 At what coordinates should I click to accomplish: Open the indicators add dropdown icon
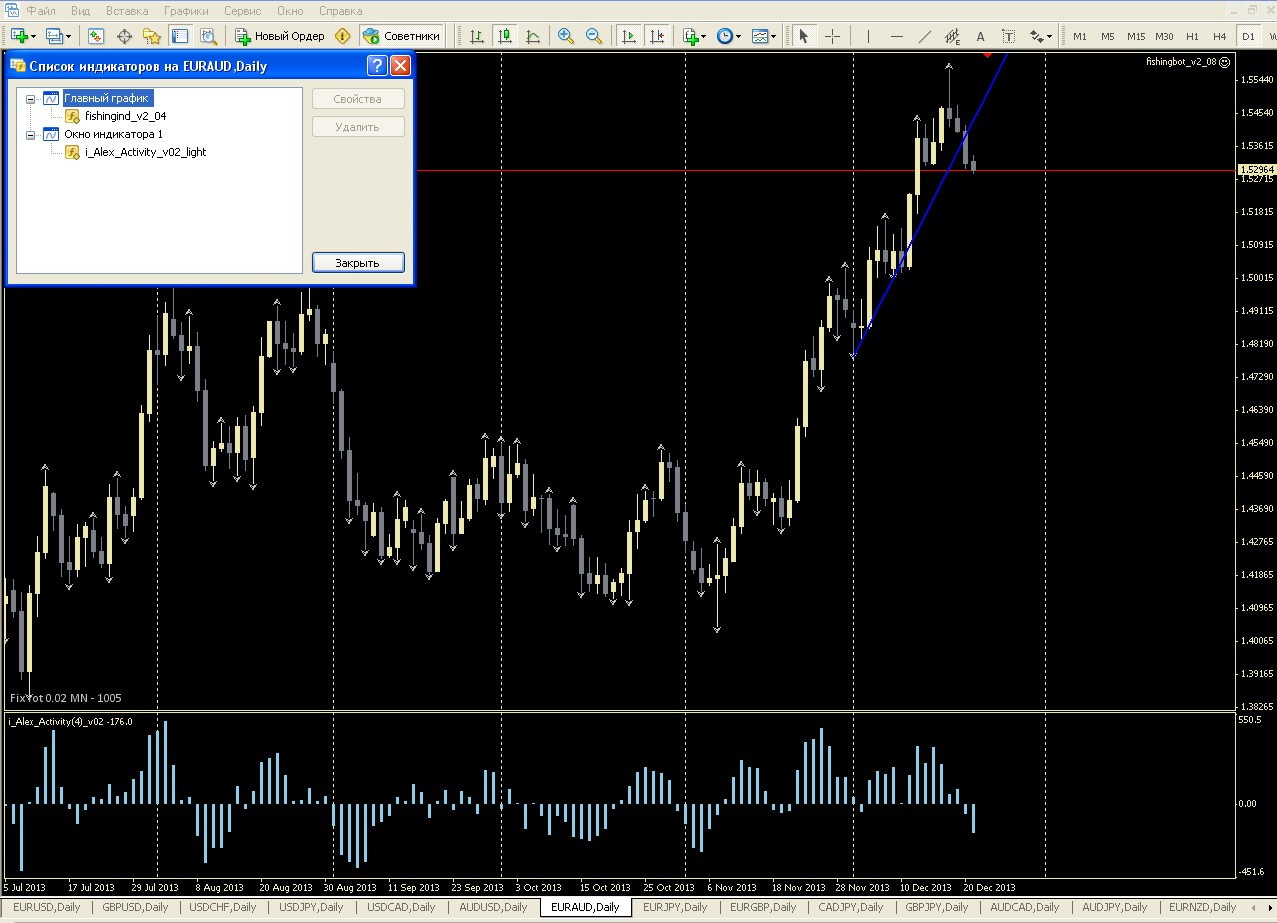(694, 36)
